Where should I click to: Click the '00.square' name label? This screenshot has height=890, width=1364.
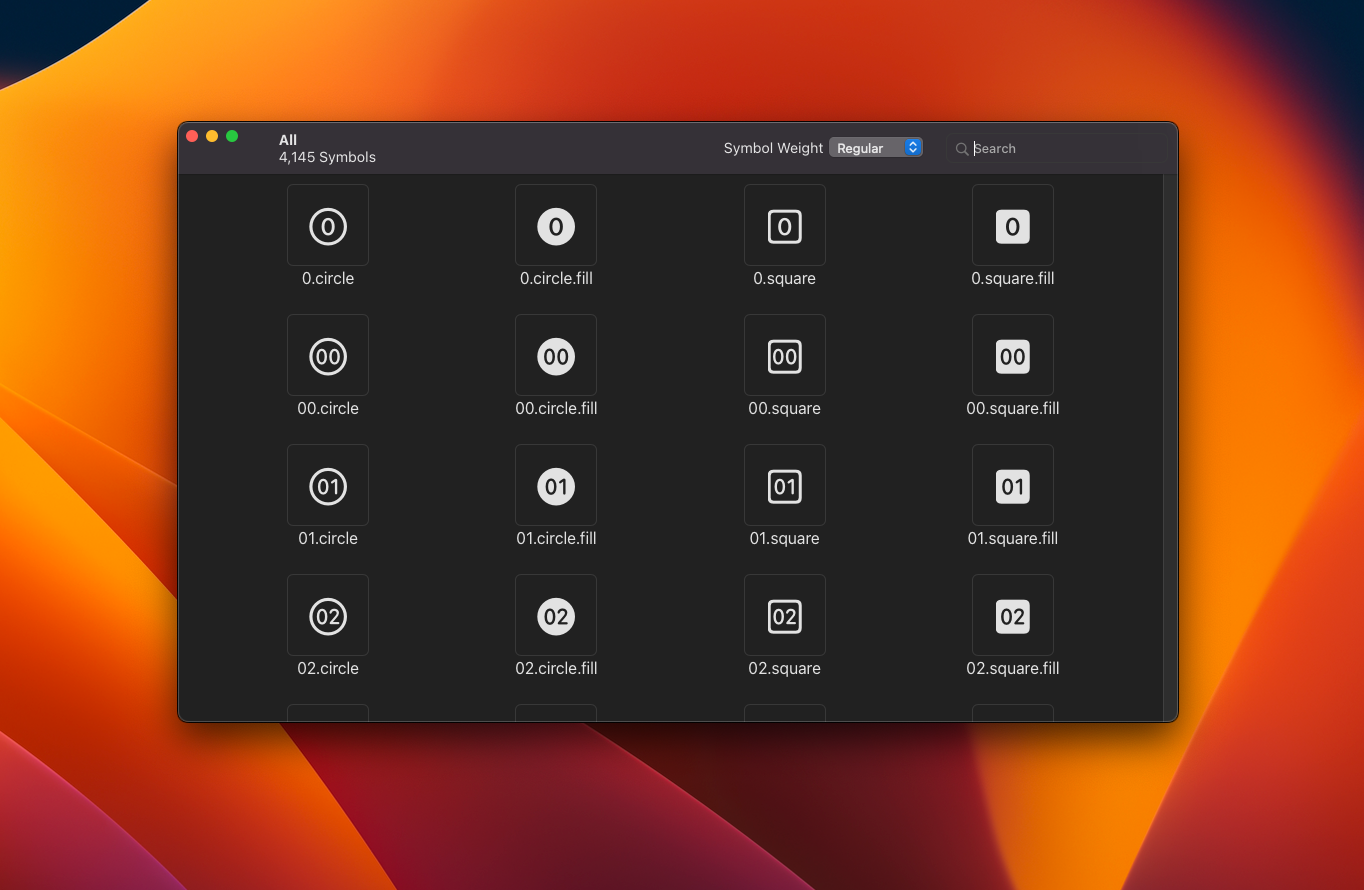tap(785, 409)
